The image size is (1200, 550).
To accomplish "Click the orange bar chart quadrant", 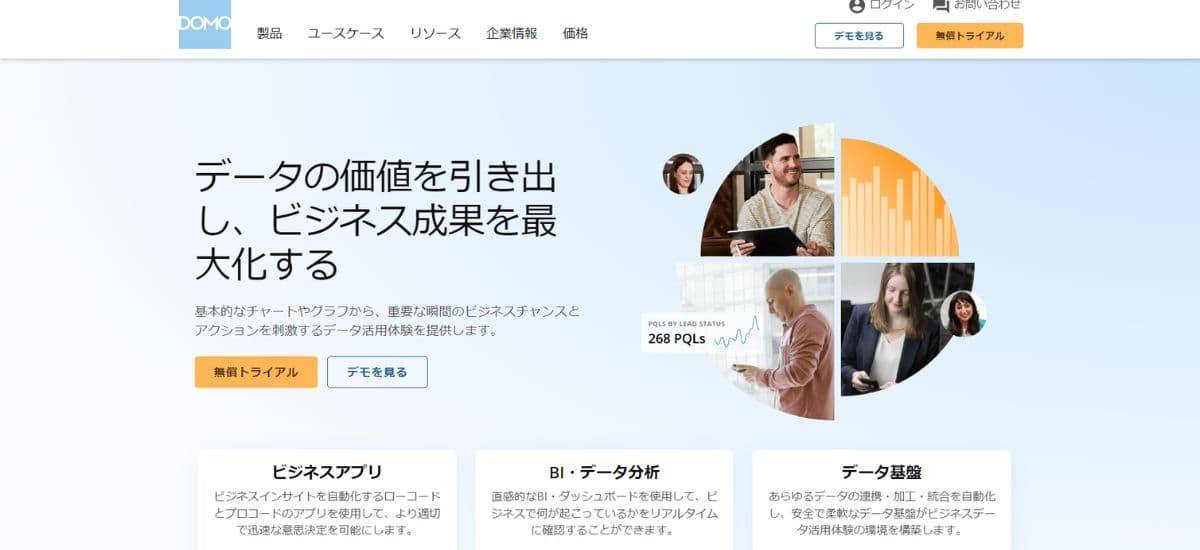I will point(897,197).
